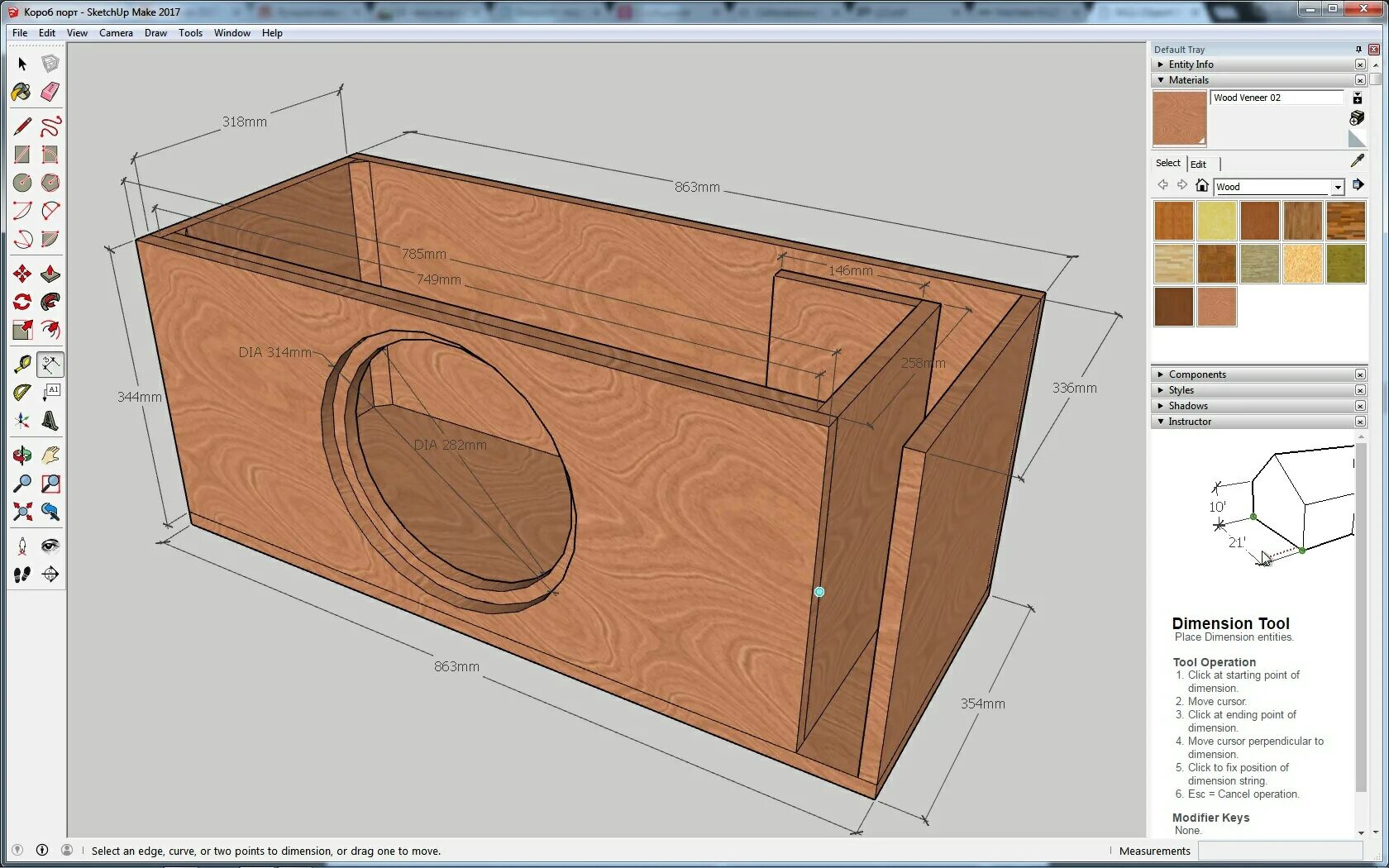Pick the material sample eyedropper
Image resolution: width=1389 pixels, height=868 pixels.
[1357, 160]
